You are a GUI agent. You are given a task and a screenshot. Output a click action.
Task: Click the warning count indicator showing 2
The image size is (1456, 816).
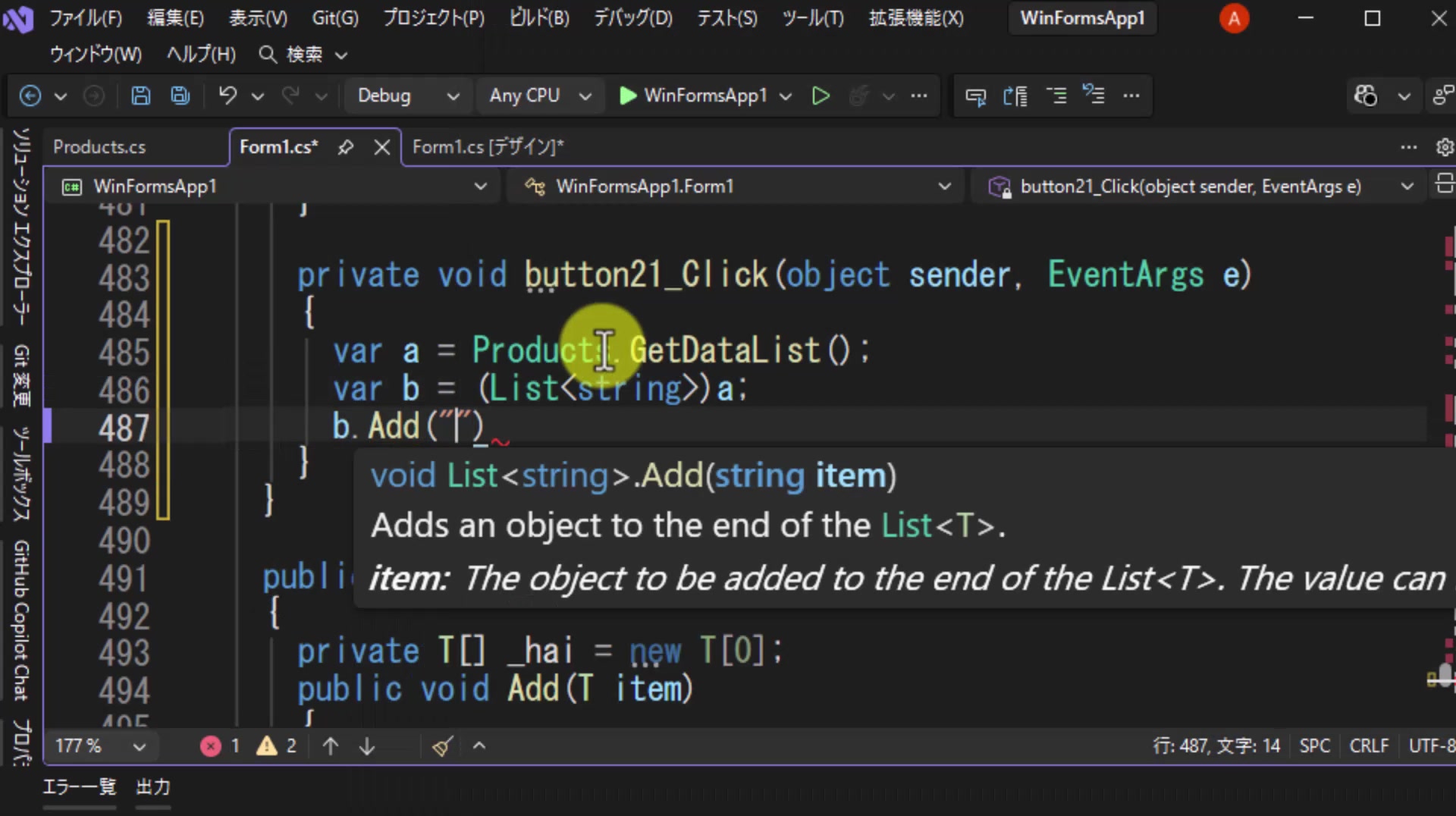[x=277, y=746]
